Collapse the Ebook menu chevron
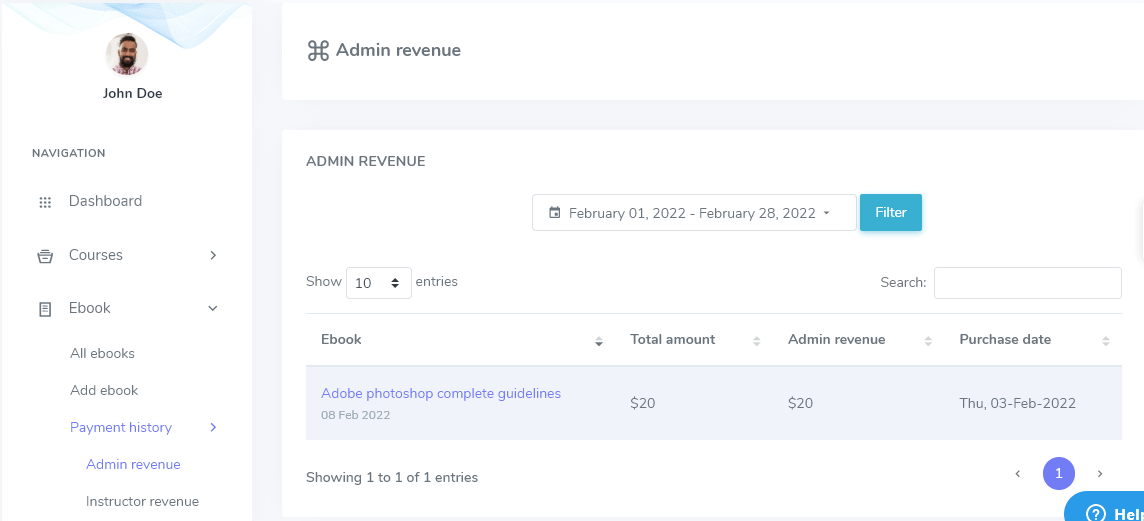Screen dimensions: 1144x521 pos(213,308)
